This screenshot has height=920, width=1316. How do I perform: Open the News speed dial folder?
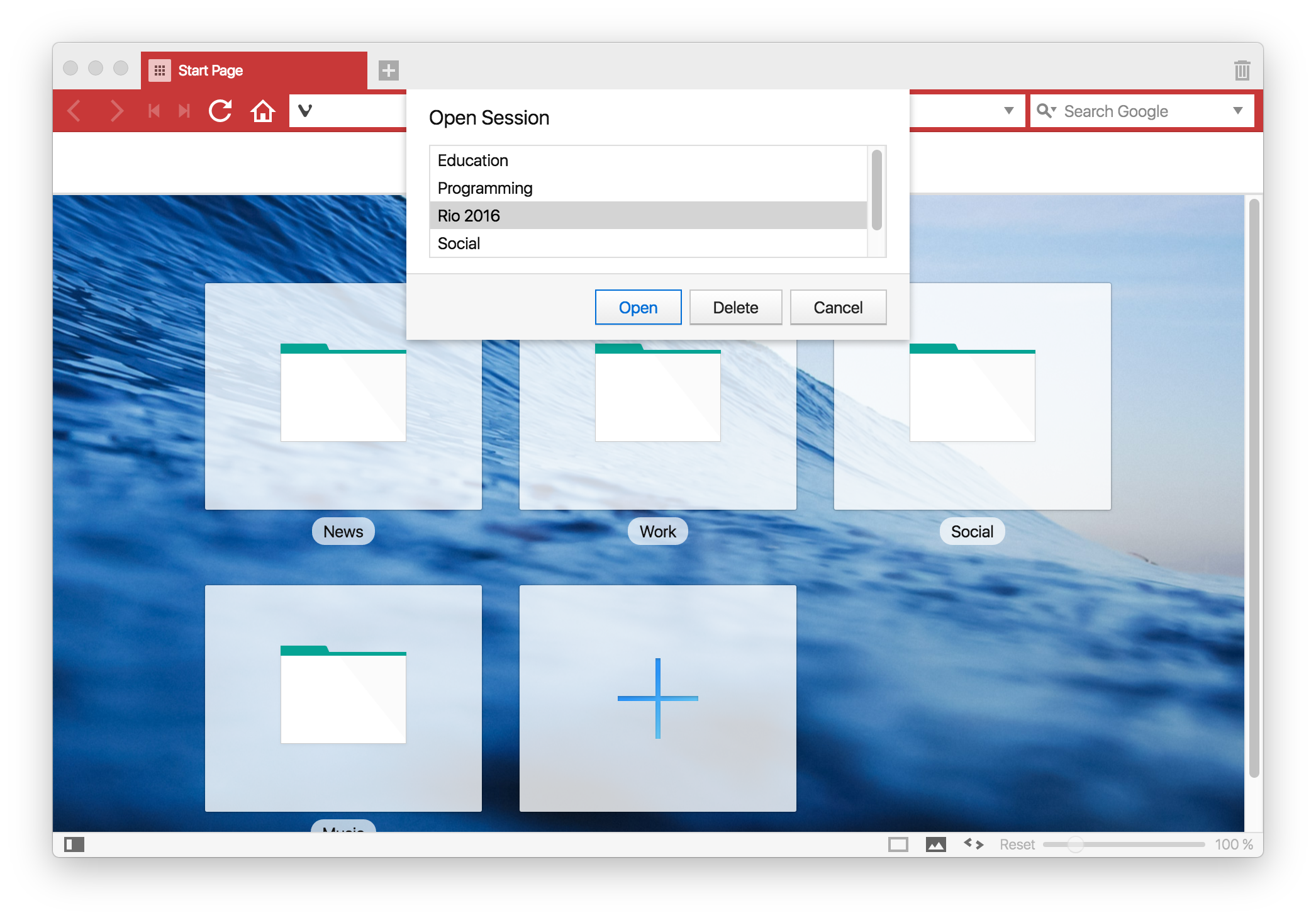343,396
